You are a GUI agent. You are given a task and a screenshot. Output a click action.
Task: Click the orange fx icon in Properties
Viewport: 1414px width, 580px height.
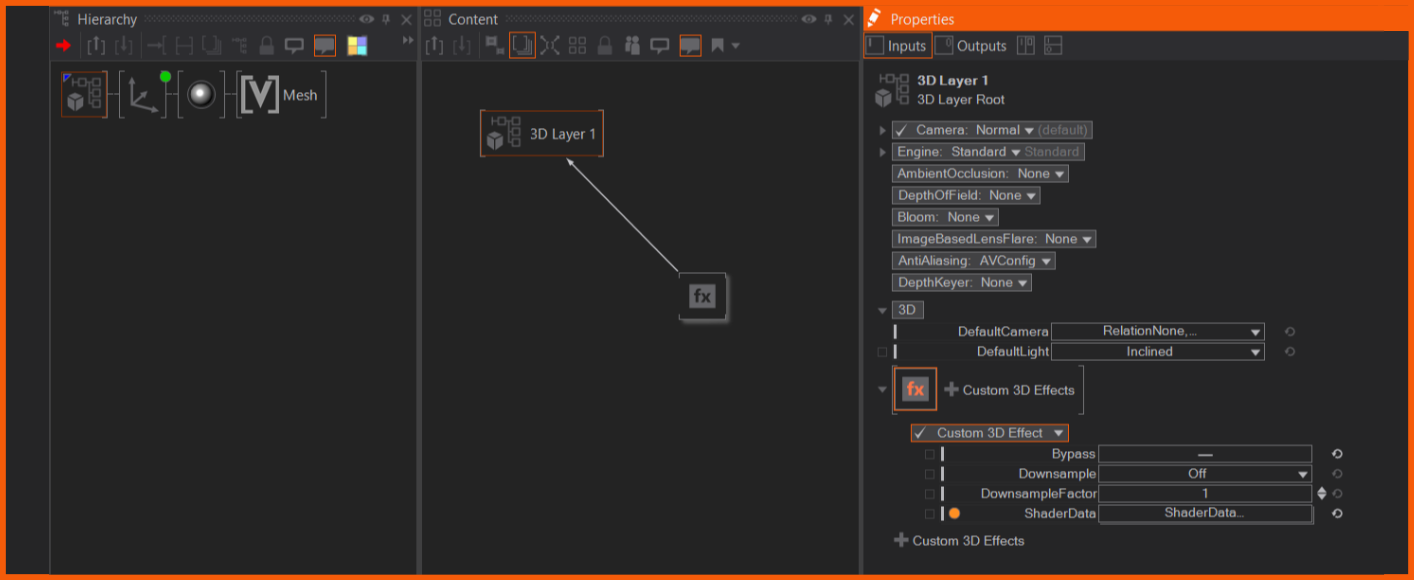click(915, 390)
